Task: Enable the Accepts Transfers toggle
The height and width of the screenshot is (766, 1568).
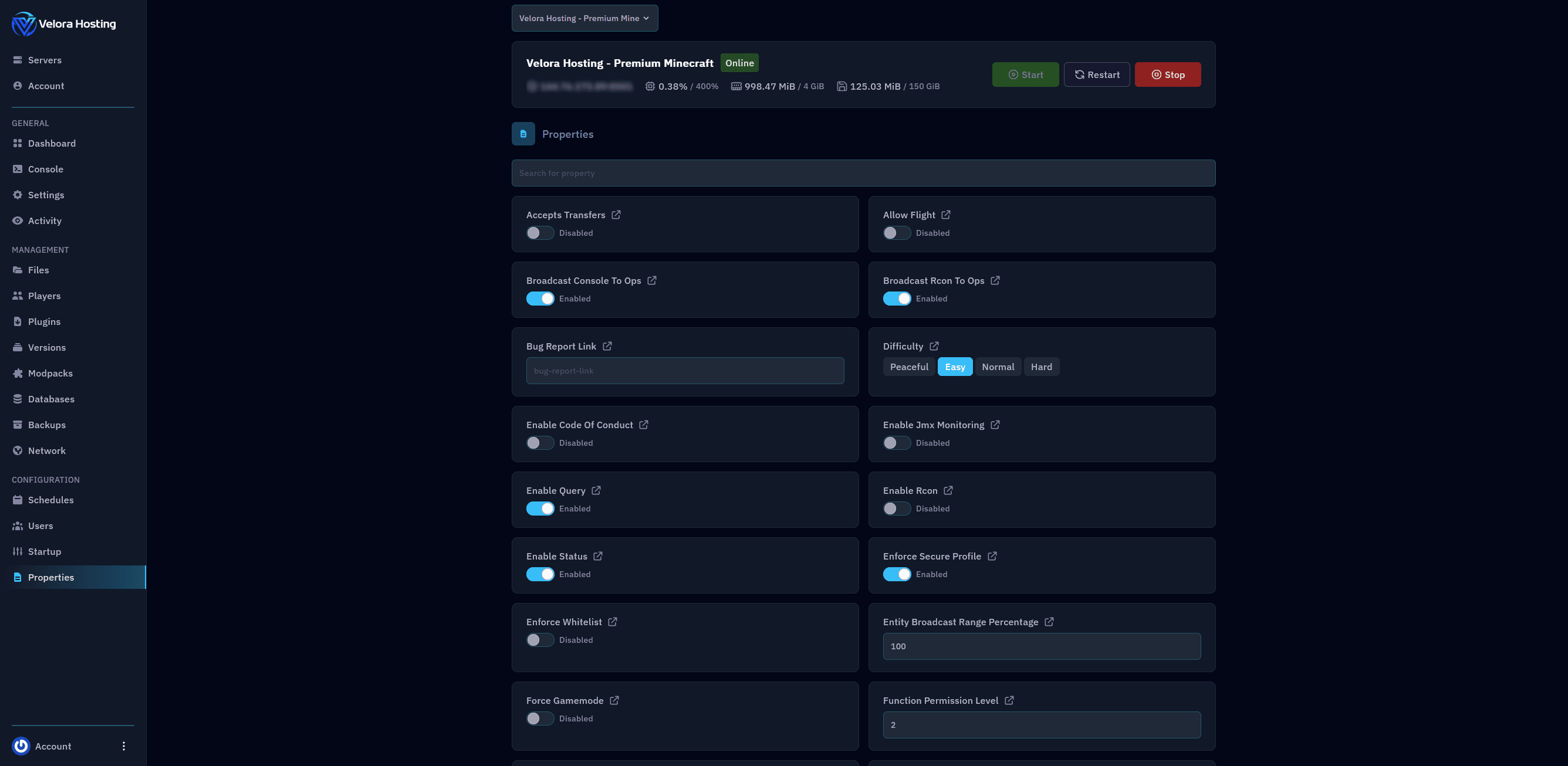Action: (x=540, y=233)
